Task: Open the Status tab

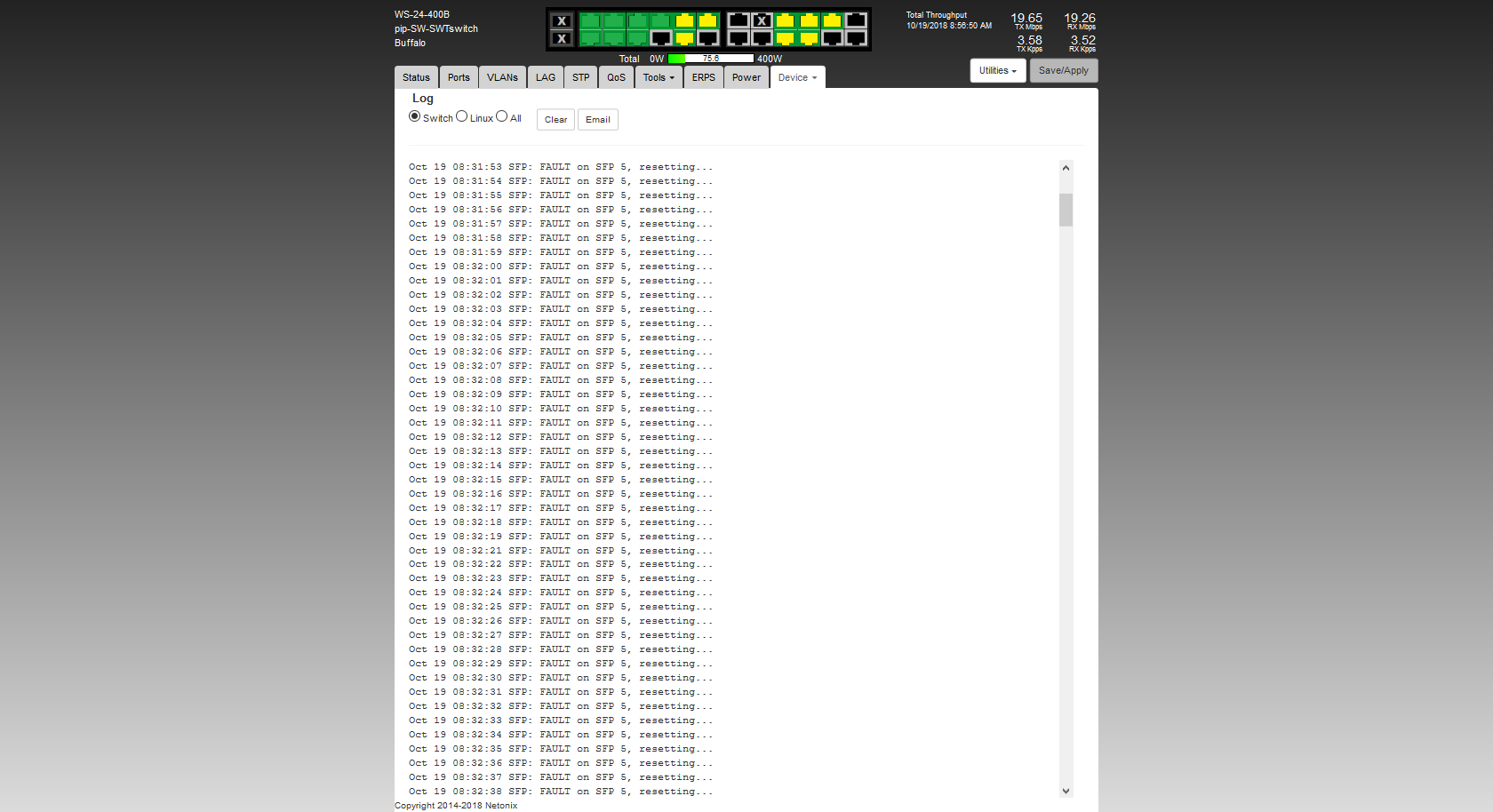Action: (416, 77)
